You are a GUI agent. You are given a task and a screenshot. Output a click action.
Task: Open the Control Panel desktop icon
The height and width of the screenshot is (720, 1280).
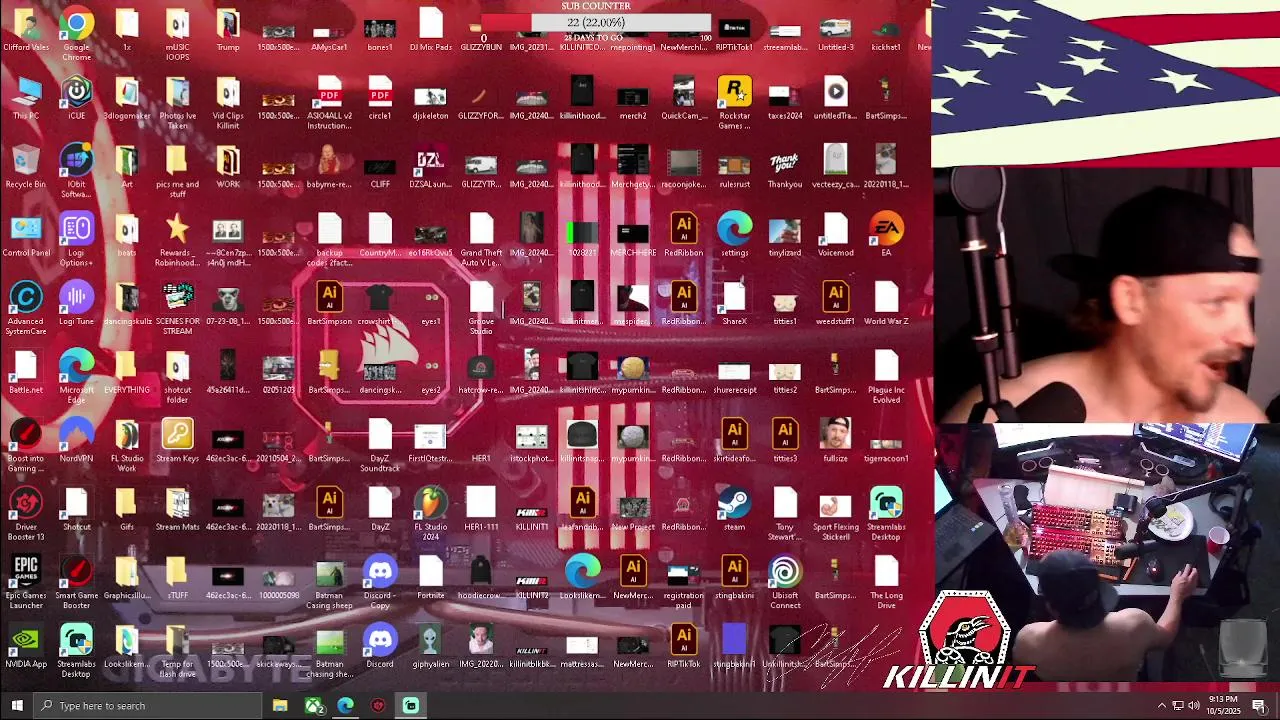pyautogui.click(x=26, y=237)
